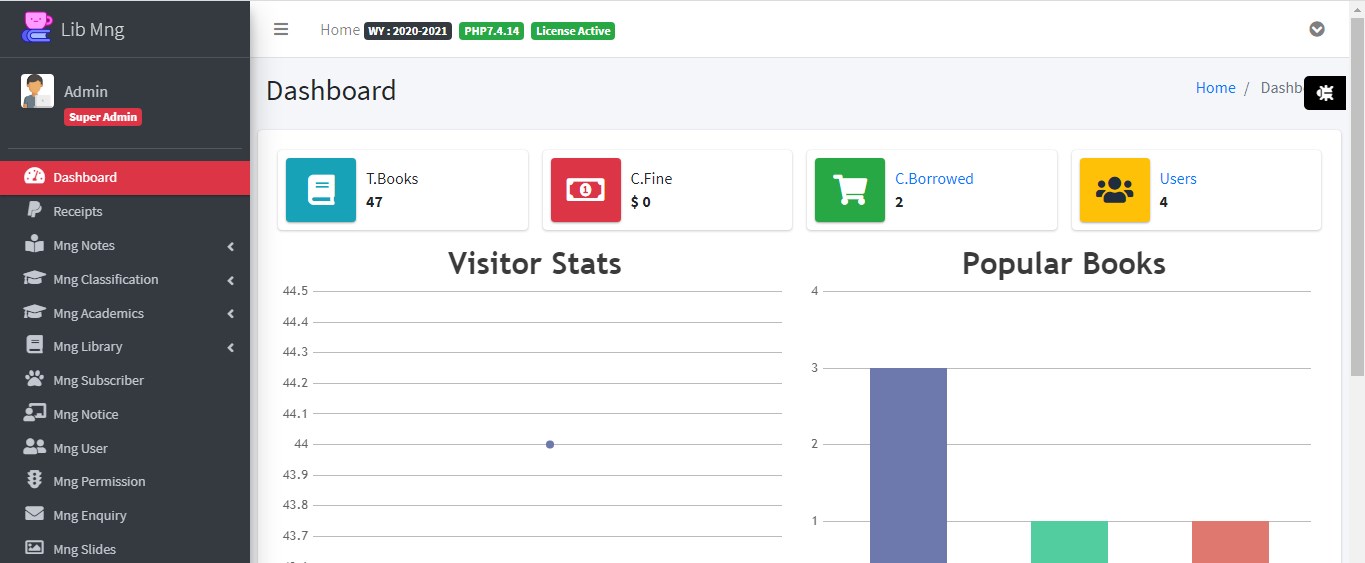Click the Mng Classification graduation cap icon

(35, 278)
